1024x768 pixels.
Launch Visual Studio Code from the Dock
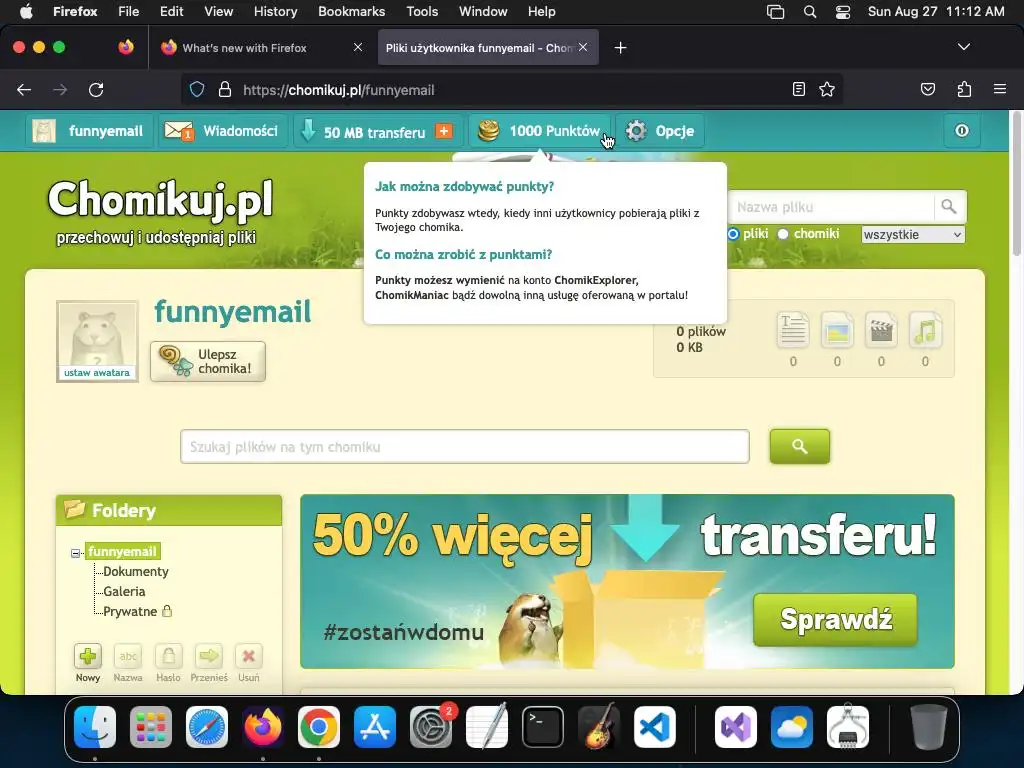click(x=655, y=727)
